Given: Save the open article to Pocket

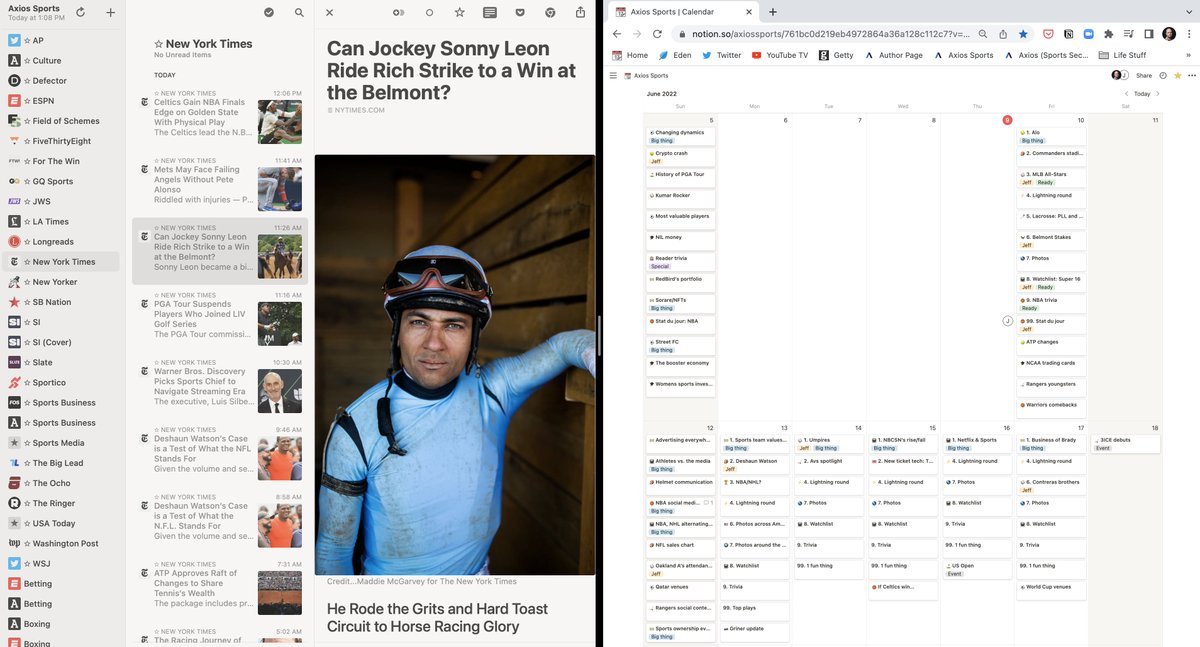Looking at the screenshot, I should (520, 12).
